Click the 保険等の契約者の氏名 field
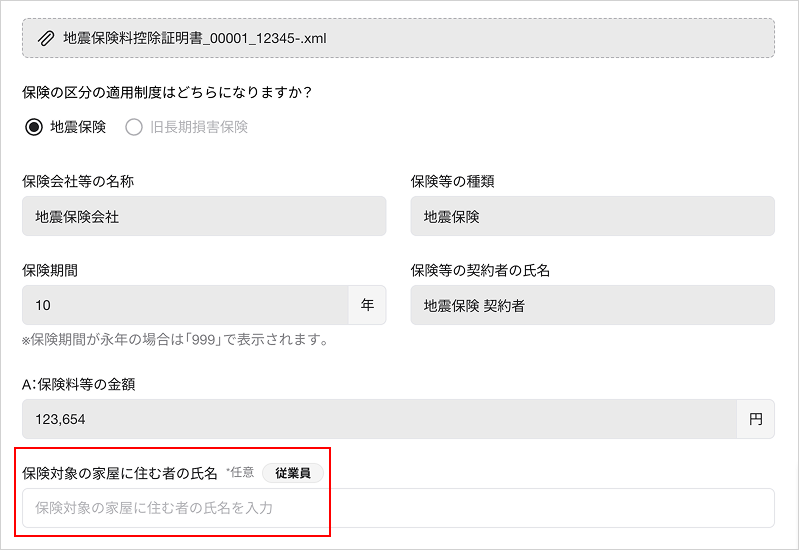 click(x=592, y=305)
